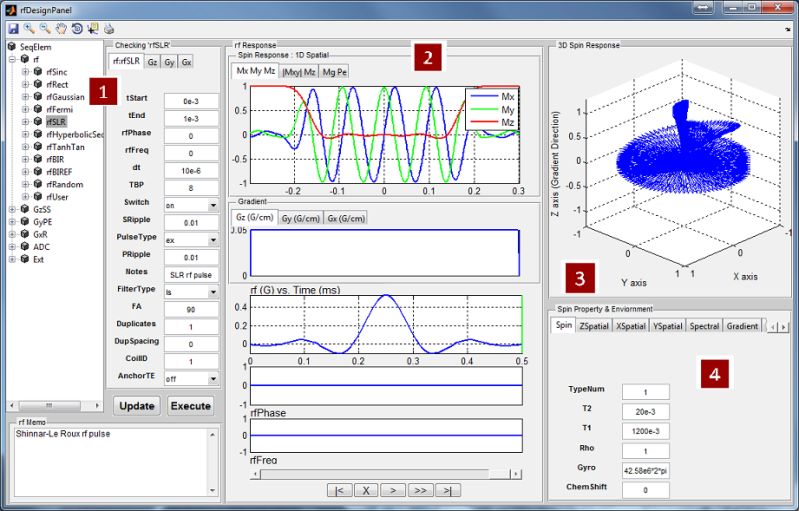Click the rf Memo vertical scrollbar down arrow
The image size is (799, 511).
pyautogui.click(x=212, y=491)
